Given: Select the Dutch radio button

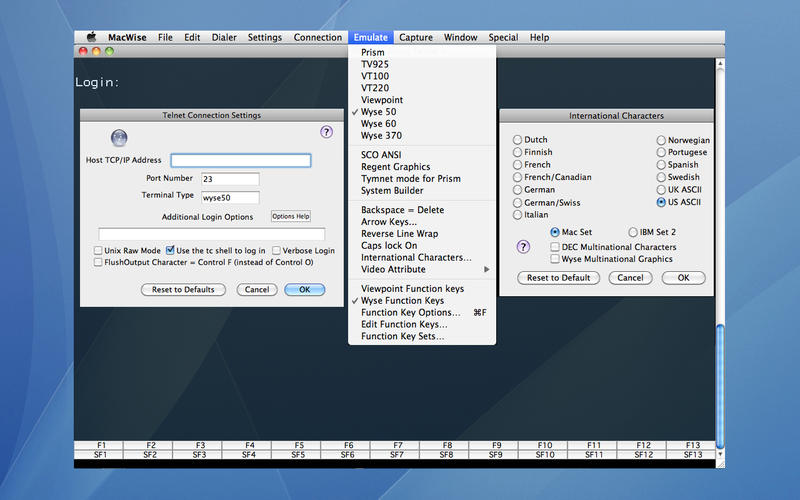Looking at the screenshot, I should coord(517,140).
